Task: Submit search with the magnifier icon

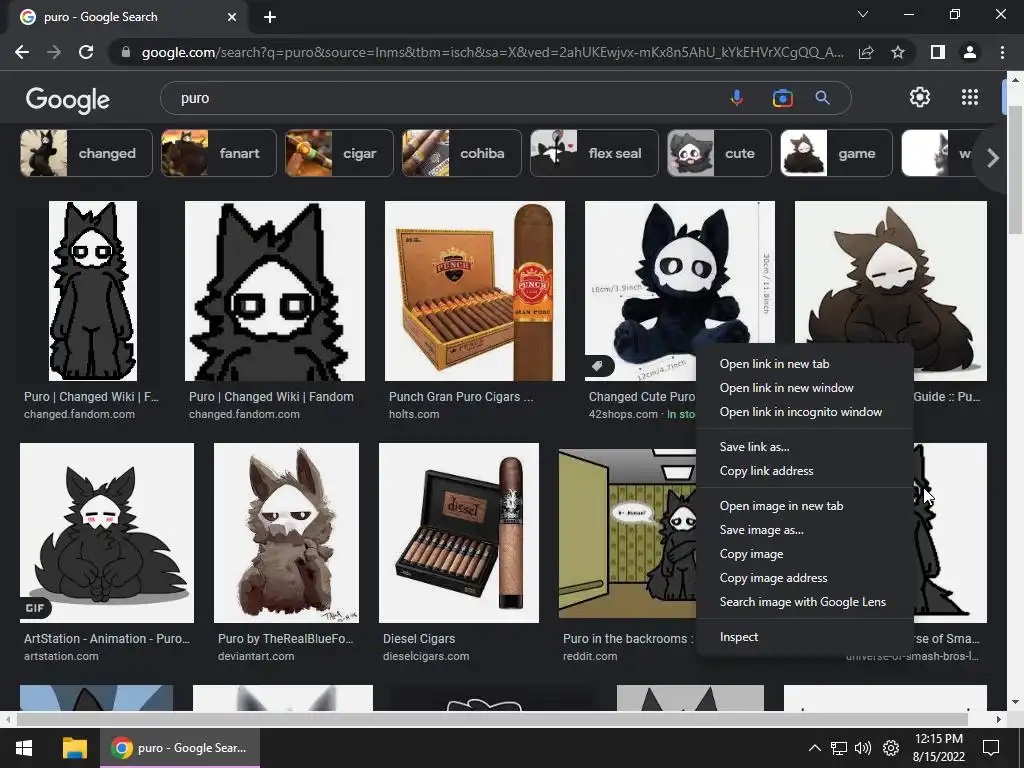Action: tap(822, 98)
